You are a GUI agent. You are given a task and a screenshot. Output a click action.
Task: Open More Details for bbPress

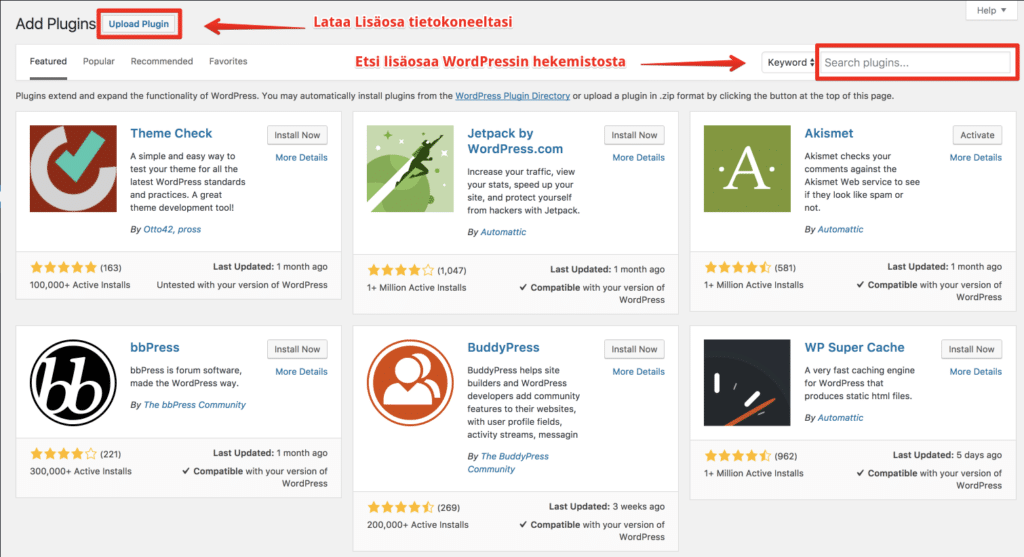click(x=301, y=372)
